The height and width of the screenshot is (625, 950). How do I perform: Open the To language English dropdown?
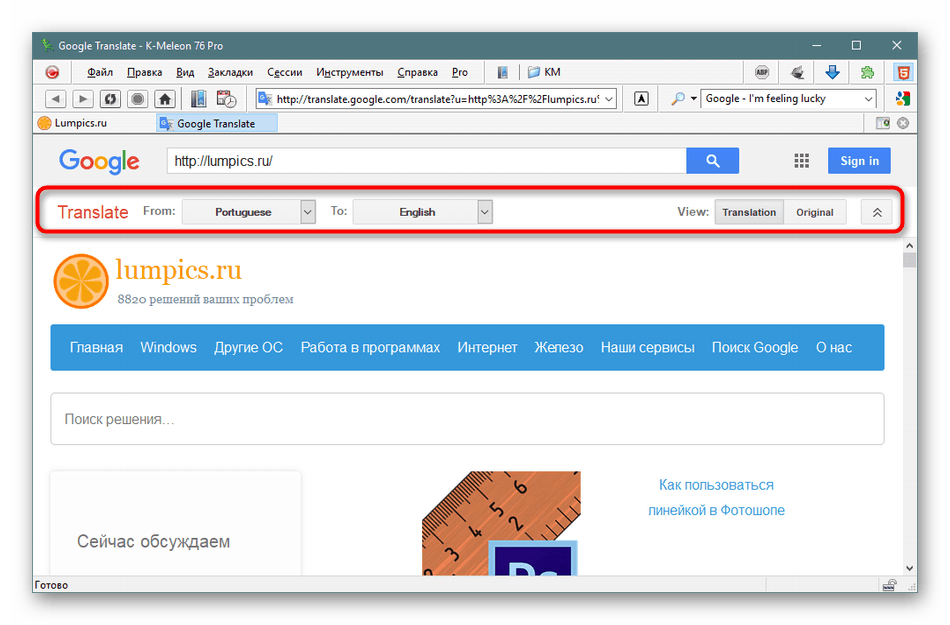(423, 212)
